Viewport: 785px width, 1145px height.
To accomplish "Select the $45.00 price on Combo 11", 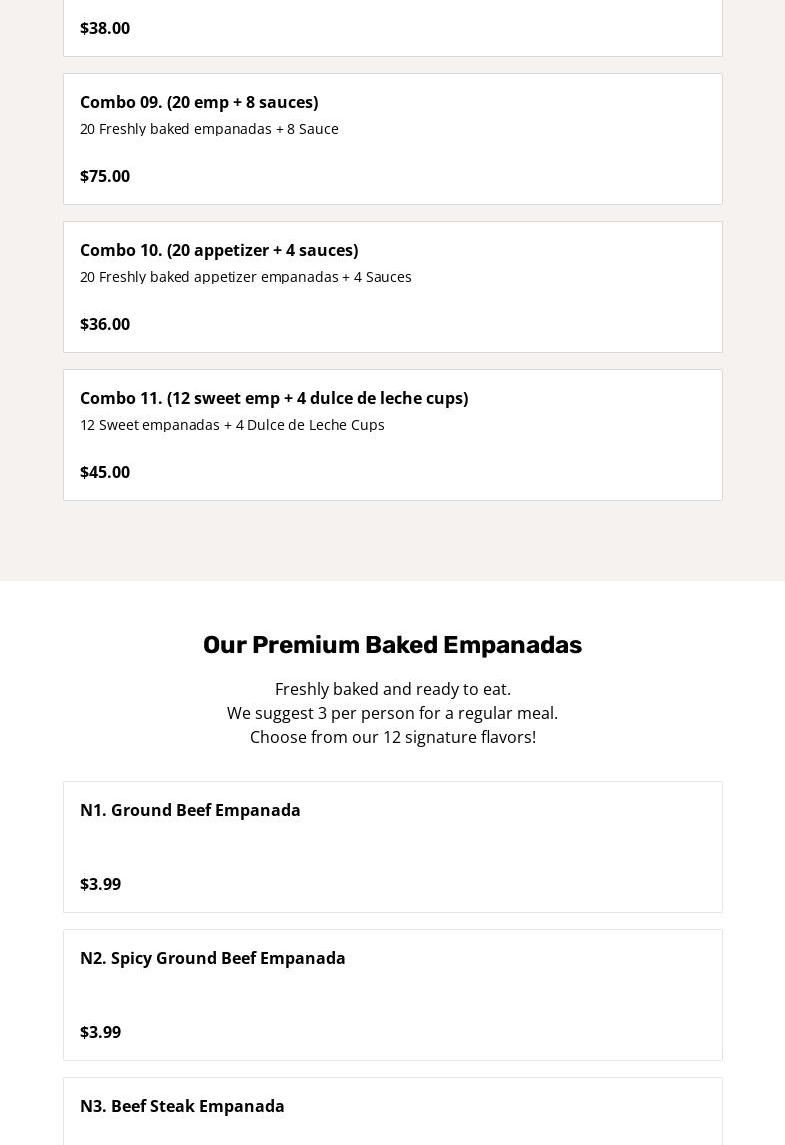I will [x=105, y=472].
